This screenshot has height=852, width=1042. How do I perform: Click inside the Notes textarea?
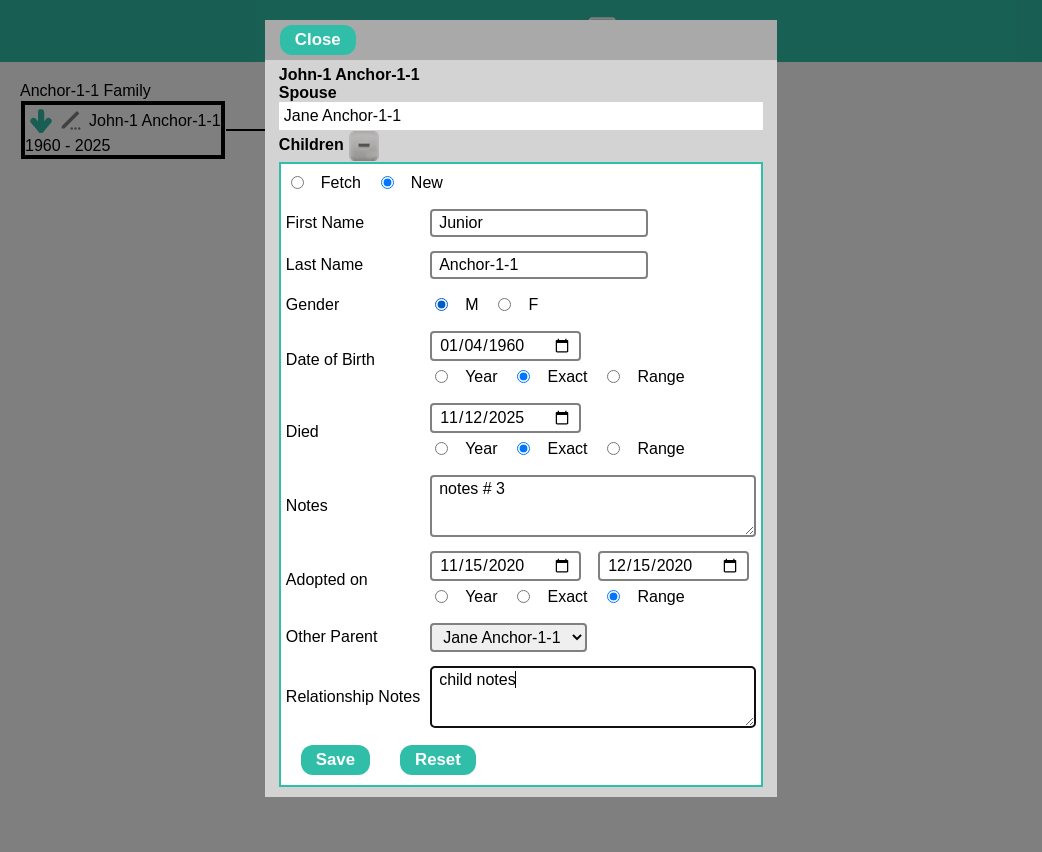[592, 506]
